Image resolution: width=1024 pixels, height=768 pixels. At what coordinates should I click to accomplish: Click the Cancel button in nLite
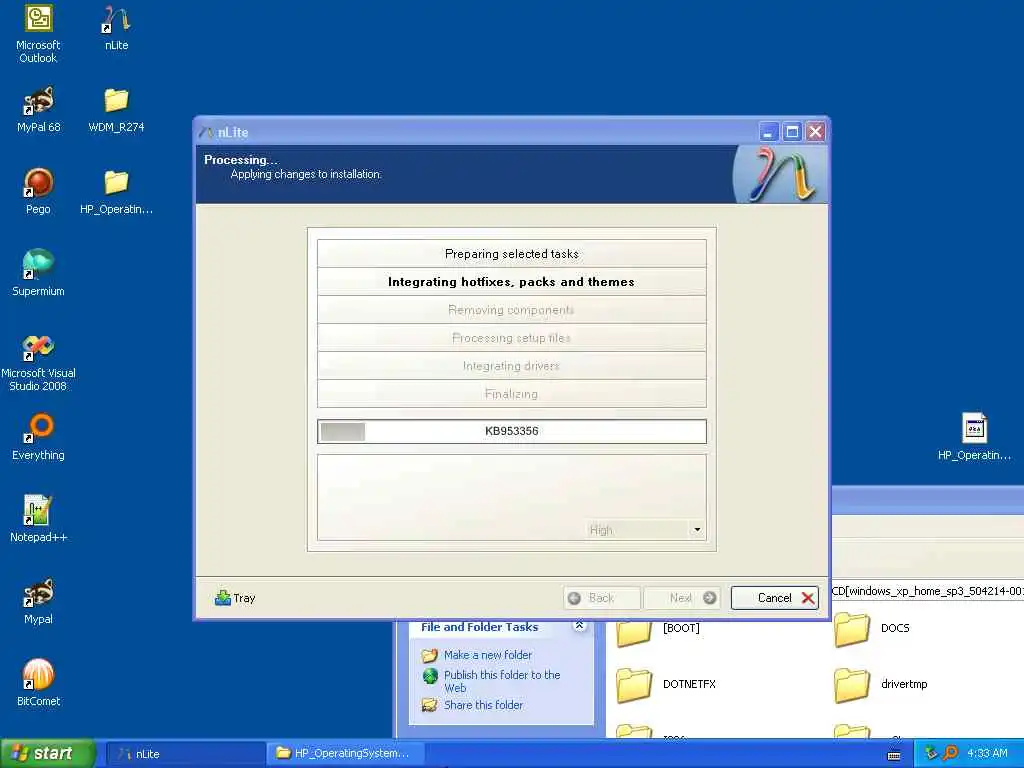[775, 598]
